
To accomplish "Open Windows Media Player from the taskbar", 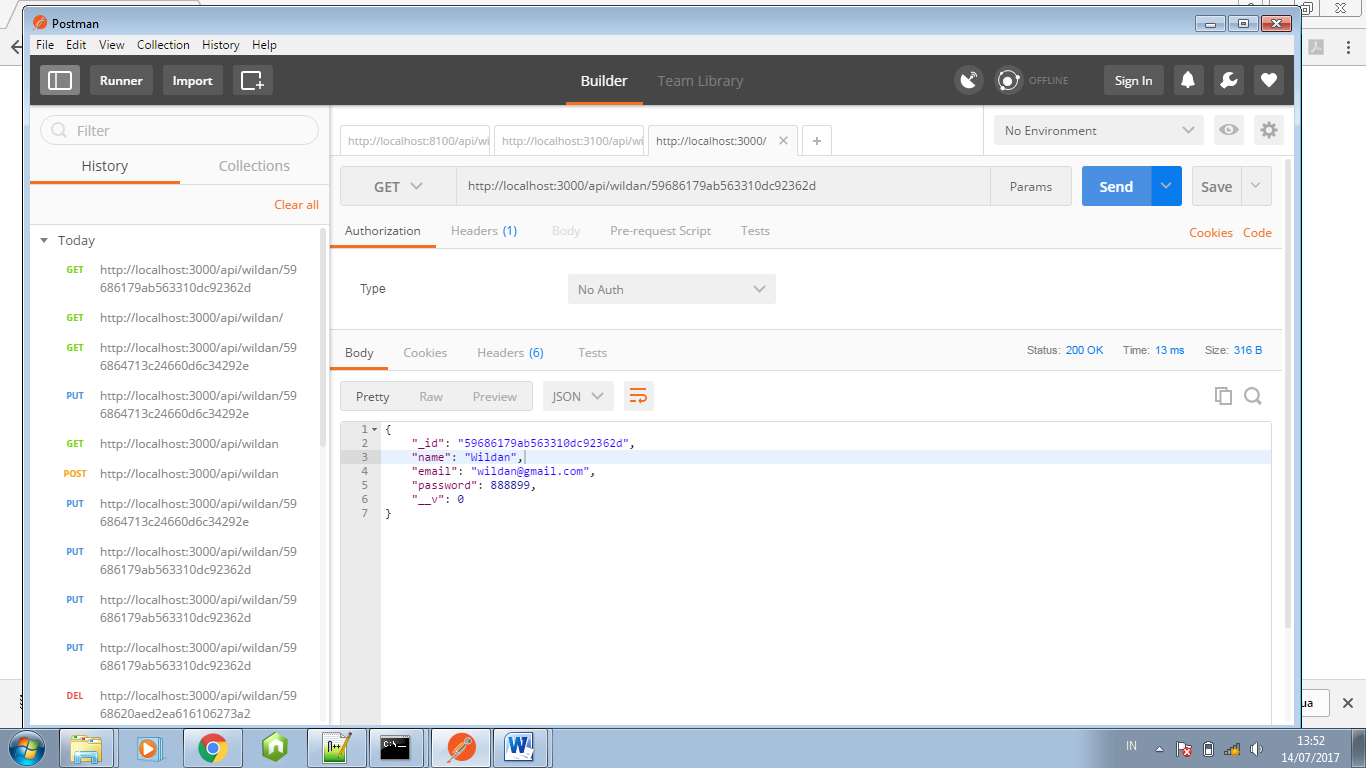I will pos(149,747).
